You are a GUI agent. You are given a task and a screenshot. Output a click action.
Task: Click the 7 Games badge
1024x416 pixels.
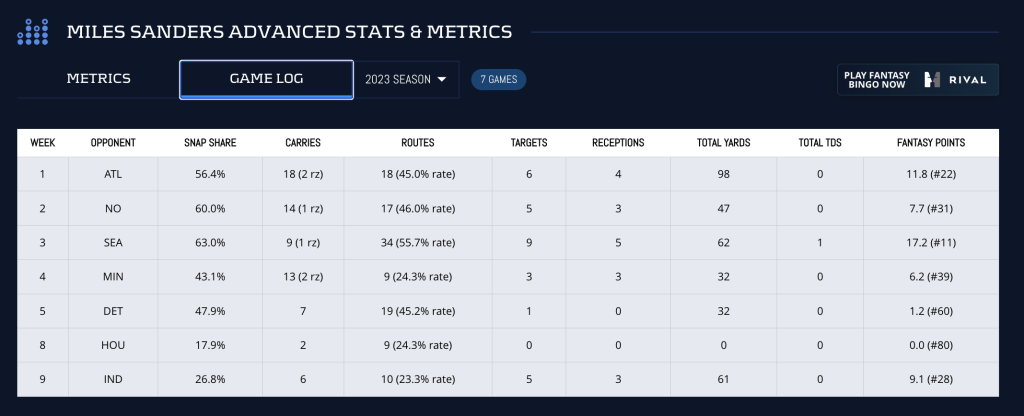pos(498,79)
